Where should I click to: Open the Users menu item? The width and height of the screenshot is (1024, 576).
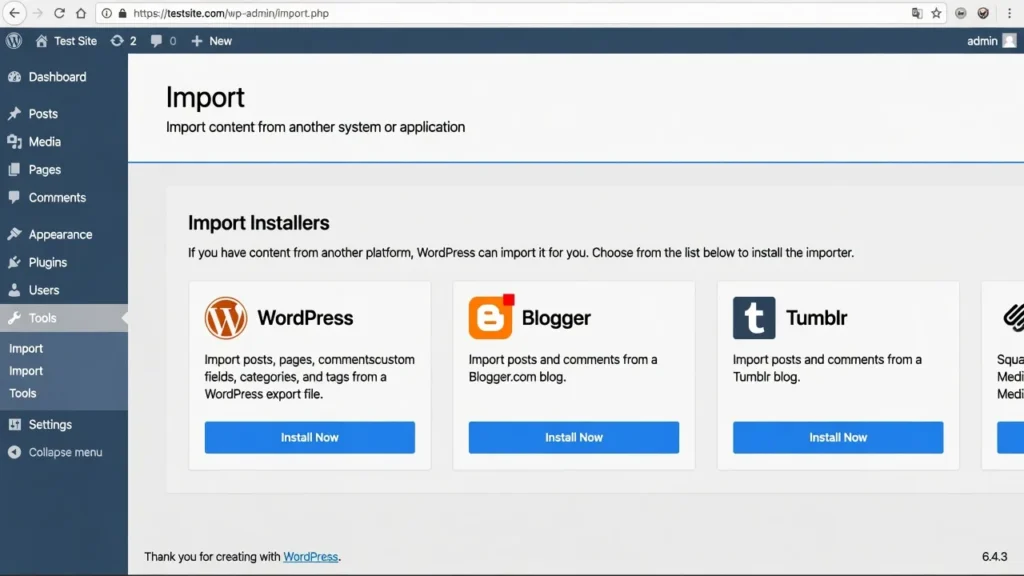(64, 290)
